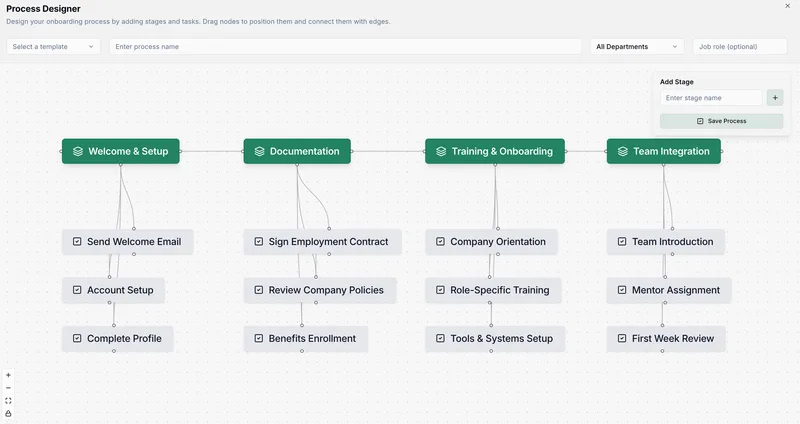Select the Role-Specific Training task
Screen dimensions: 800x424
(493, 290)
